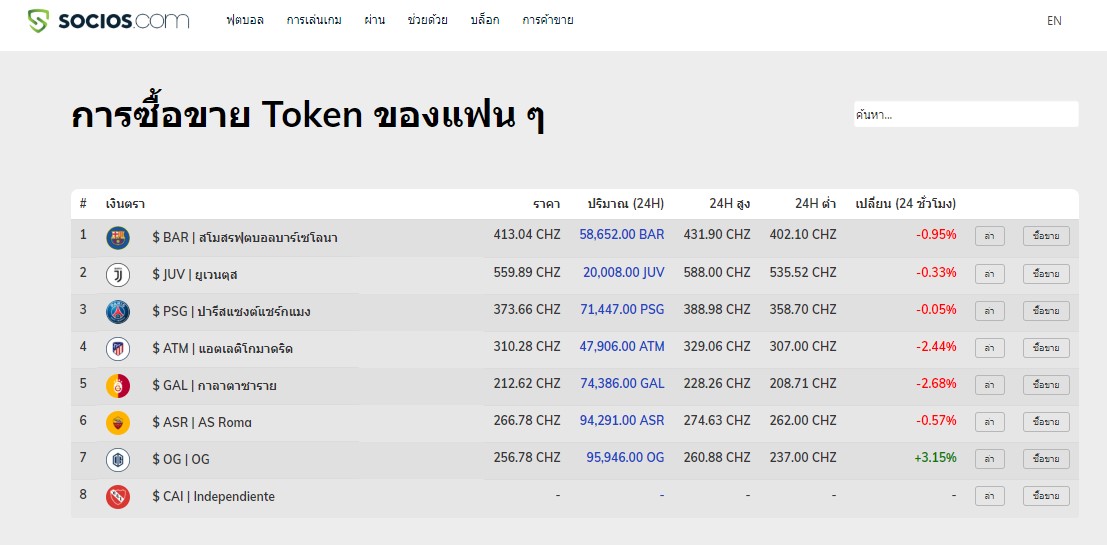Click the Galatasaray crest icon
This screenshot has width=1107, height=545.
118,385
